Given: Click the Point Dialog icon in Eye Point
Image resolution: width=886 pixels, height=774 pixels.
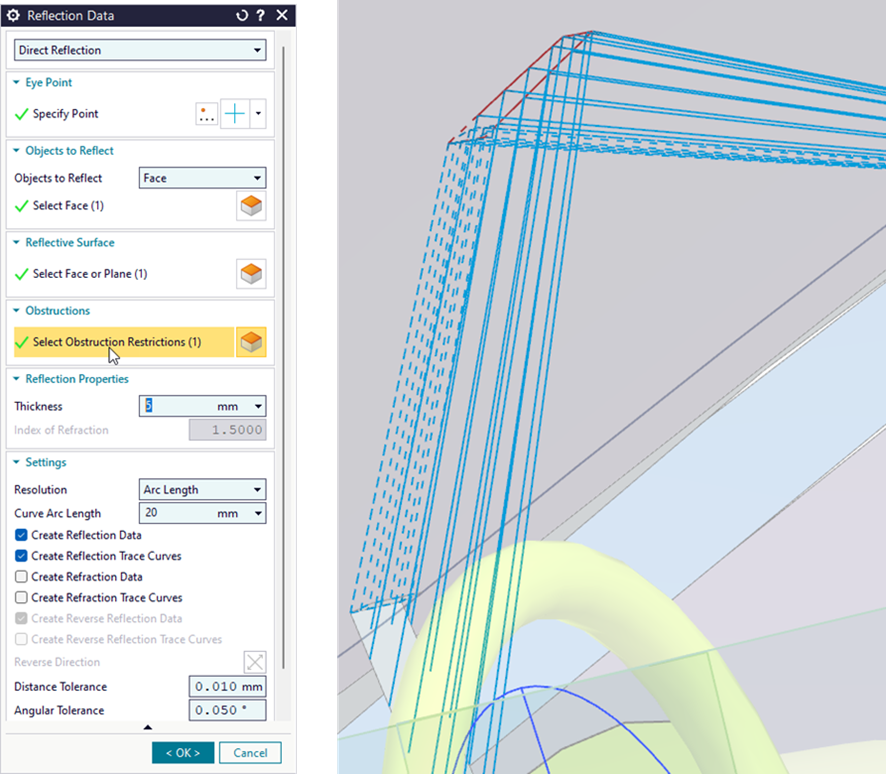Looking at the screenshot, I should click(x=206, y=114).
